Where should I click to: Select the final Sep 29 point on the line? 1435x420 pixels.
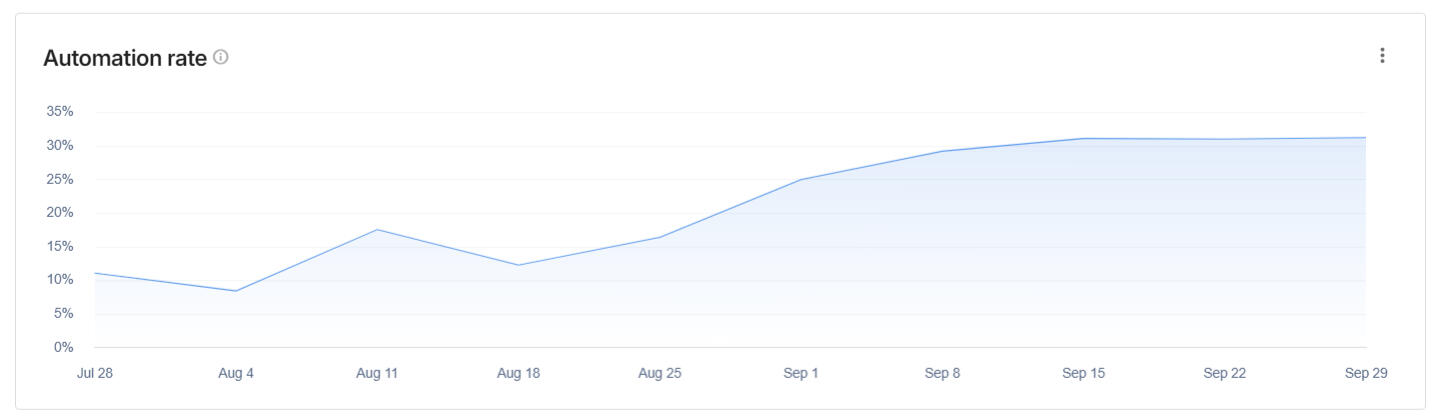tap(1365, 138)
